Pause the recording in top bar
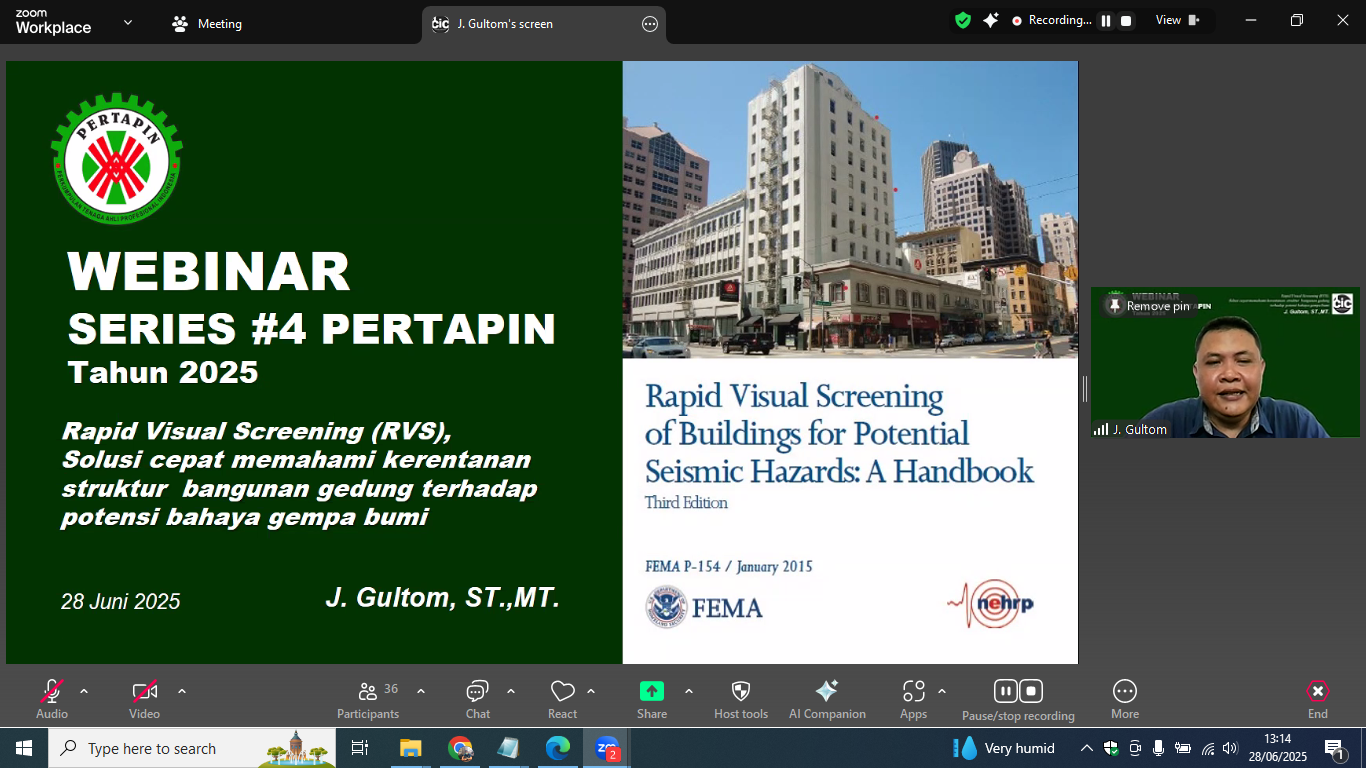Viewport: 1366px width, 768px height. (1106, 21)
